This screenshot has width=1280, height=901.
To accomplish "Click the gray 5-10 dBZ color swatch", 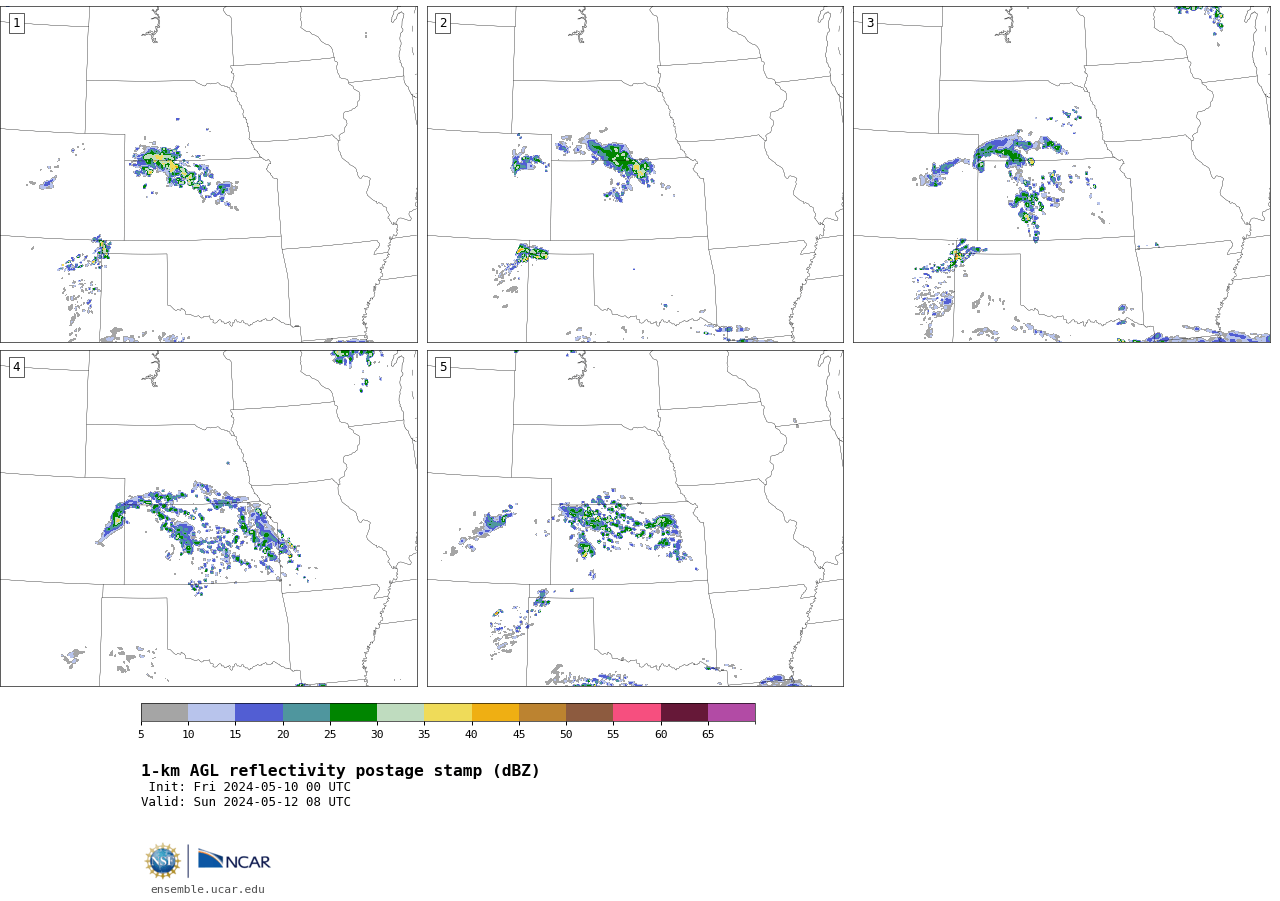I will [x=164, y=712].
